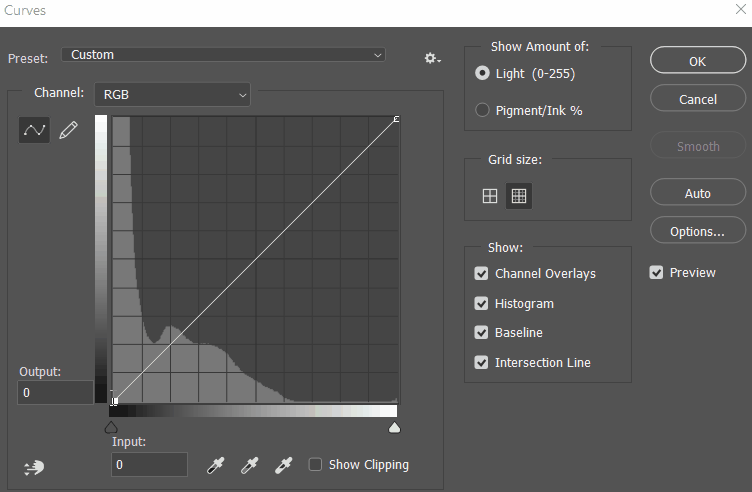The width and height of the screenshot is (752, 492).
Task: Select the Light (0-255) radio option
Action: 482,73
